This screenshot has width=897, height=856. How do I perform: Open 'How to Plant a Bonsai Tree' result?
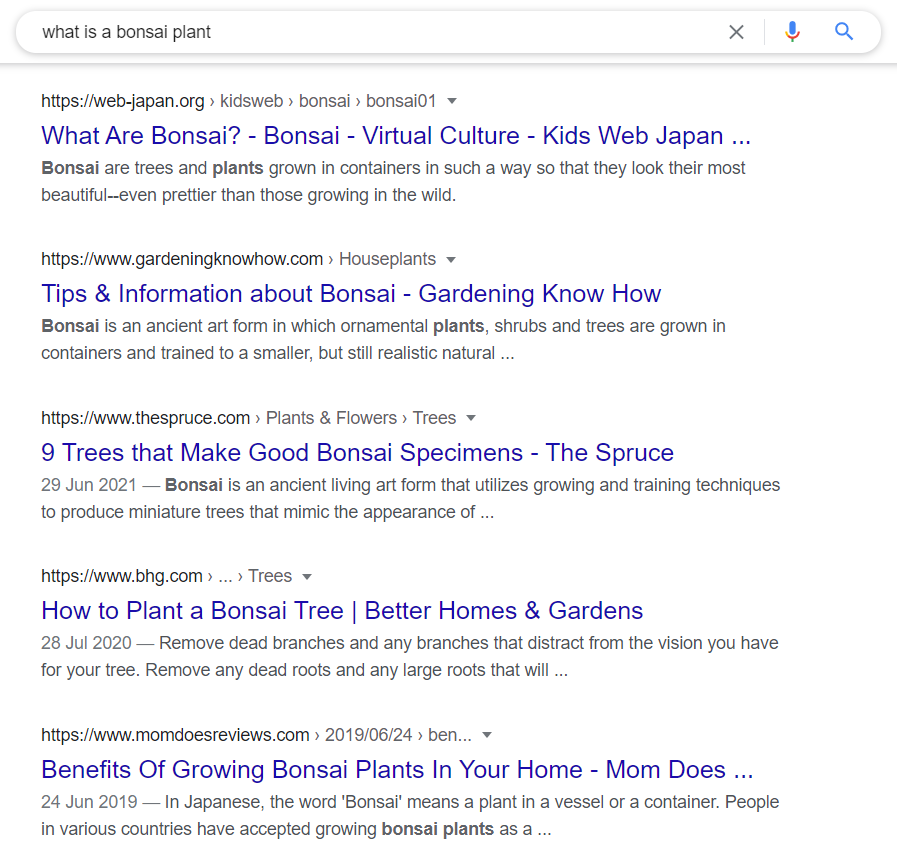[x=342, y=611]
